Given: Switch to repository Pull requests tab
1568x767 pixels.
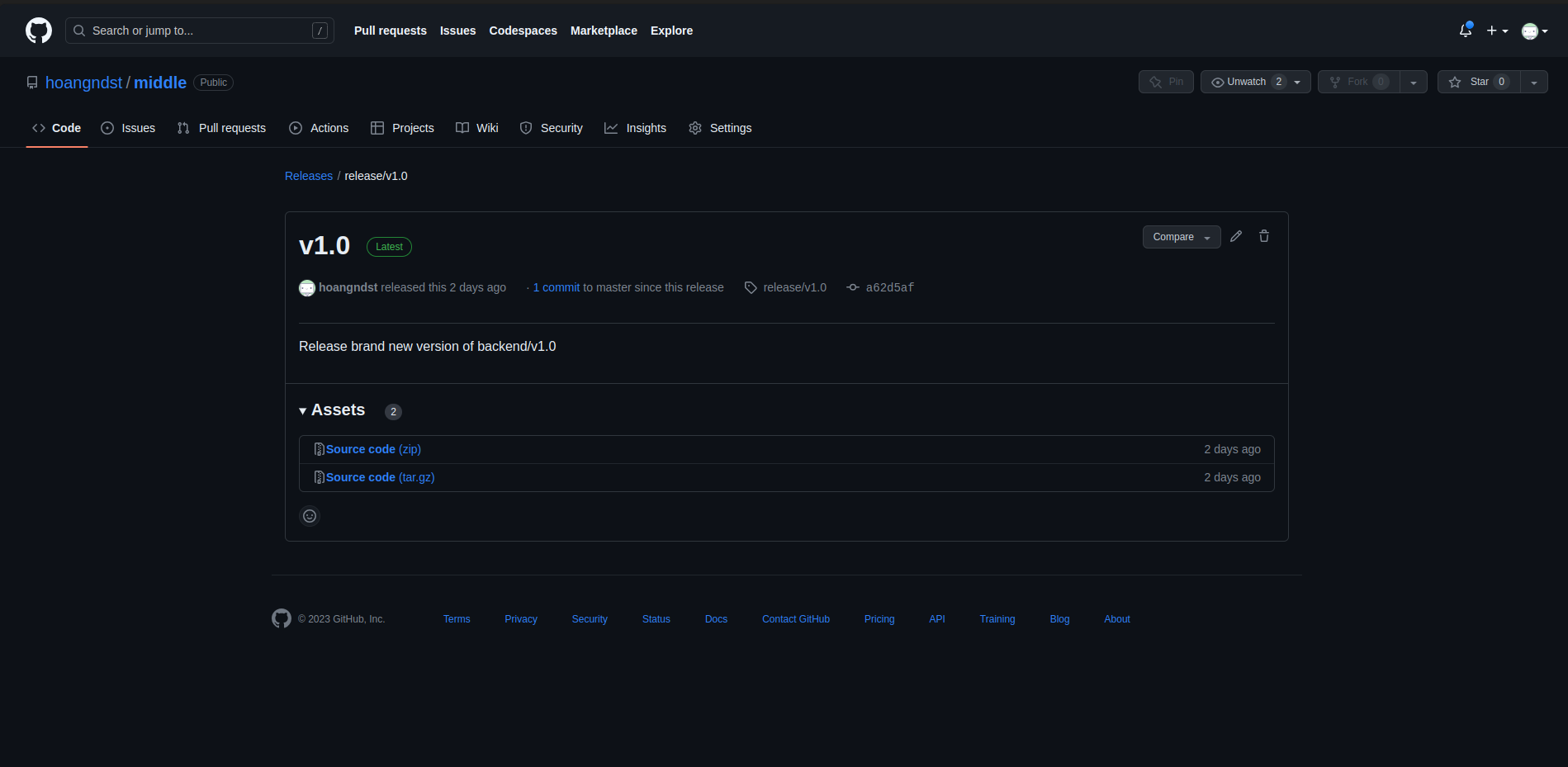Looking at the screenshot, I should coord(221,128).
